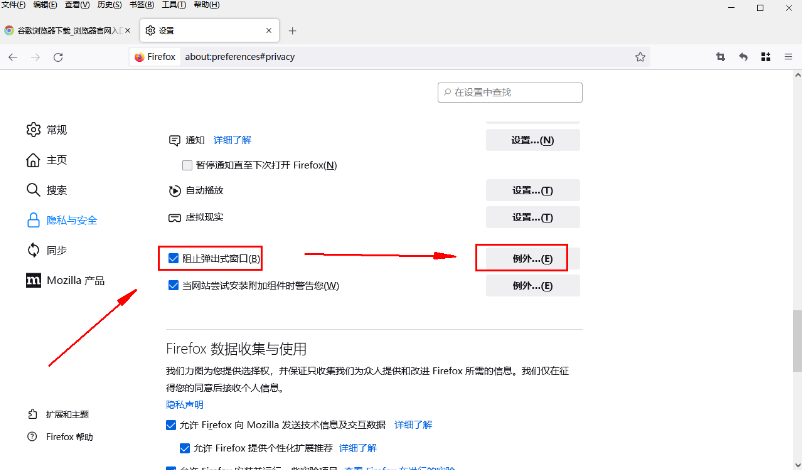This screenshot has width=802, height=470.
Task: Open the 工具(T) menu
Action: click(x=174, y=5)
